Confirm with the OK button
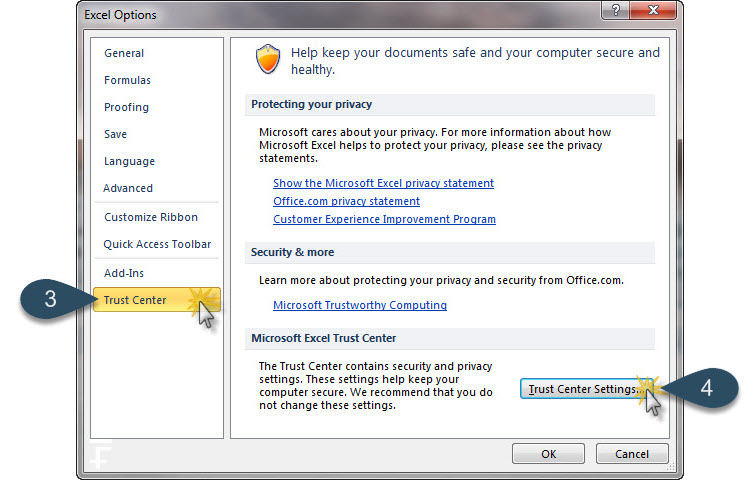This screenshot has width=755, height=480. 548,454
